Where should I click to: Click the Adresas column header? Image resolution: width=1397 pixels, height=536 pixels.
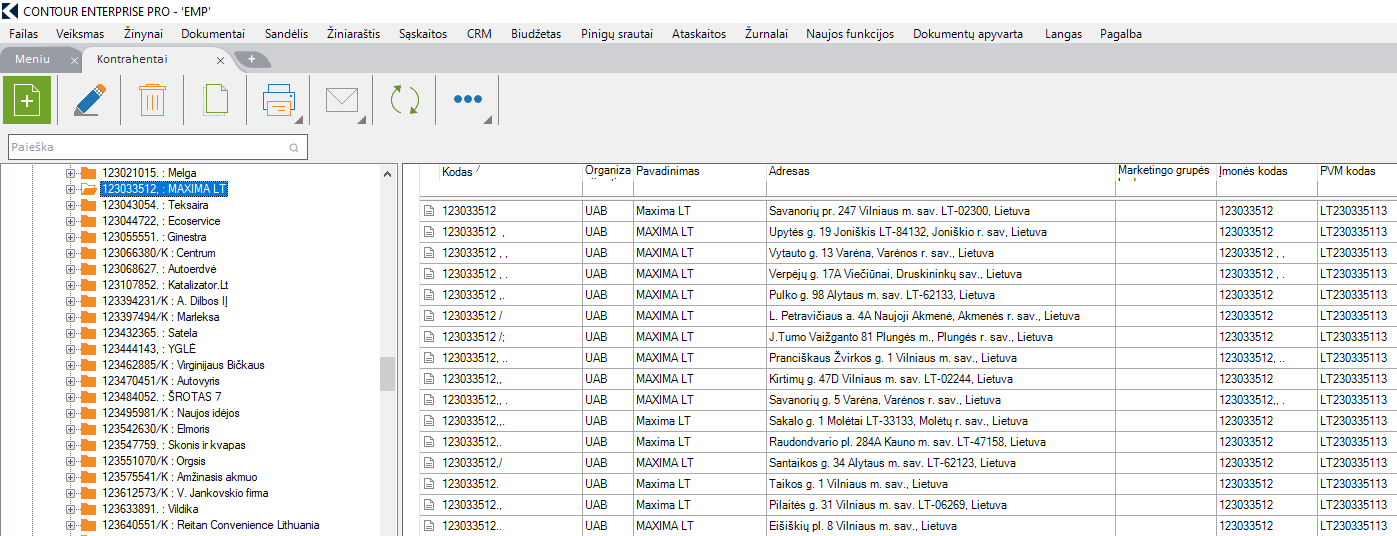pyautogui.click(x=938, y=172)
